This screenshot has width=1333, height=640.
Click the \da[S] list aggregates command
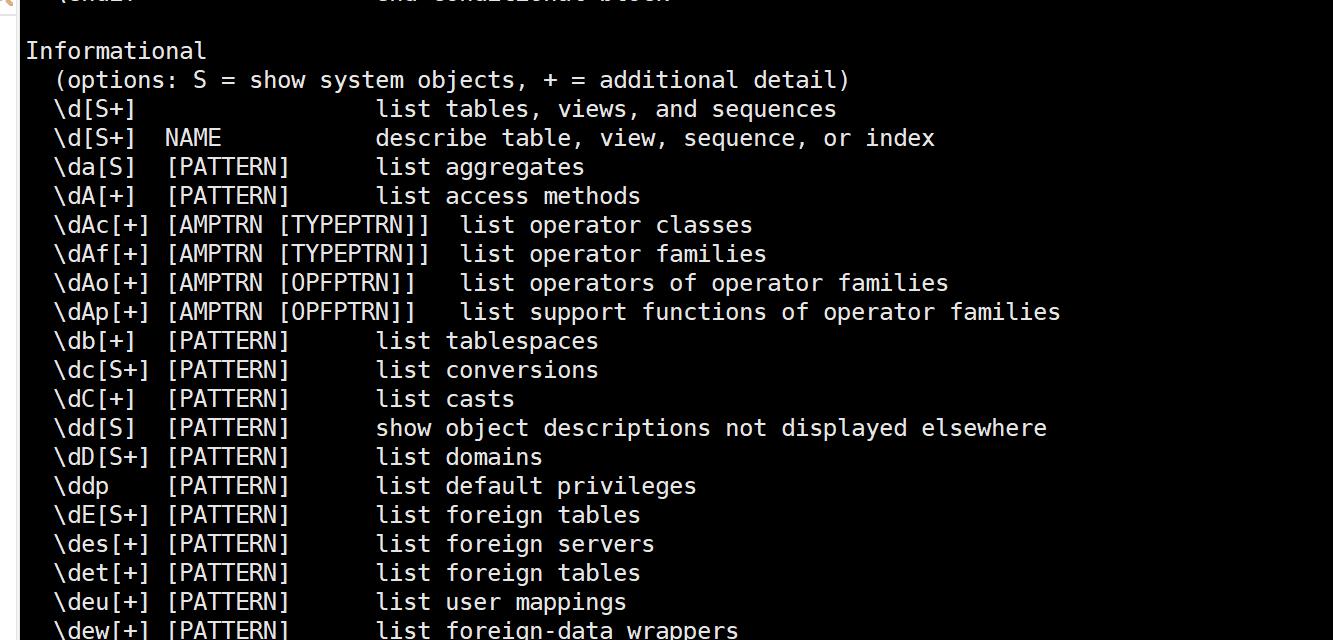[319, 167]
